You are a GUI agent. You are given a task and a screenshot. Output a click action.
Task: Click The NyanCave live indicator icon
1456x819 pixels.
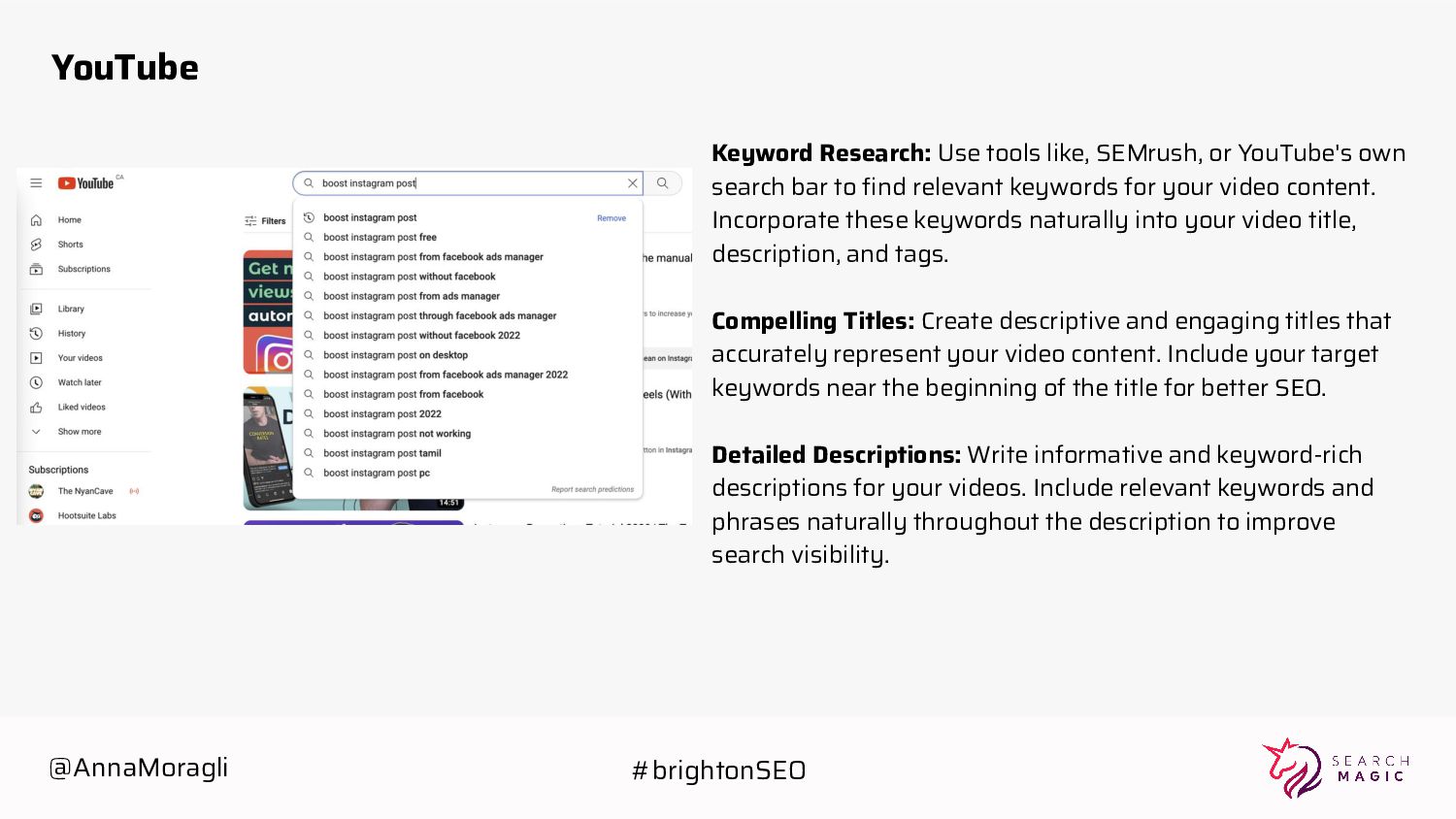[x=134, y=491]
